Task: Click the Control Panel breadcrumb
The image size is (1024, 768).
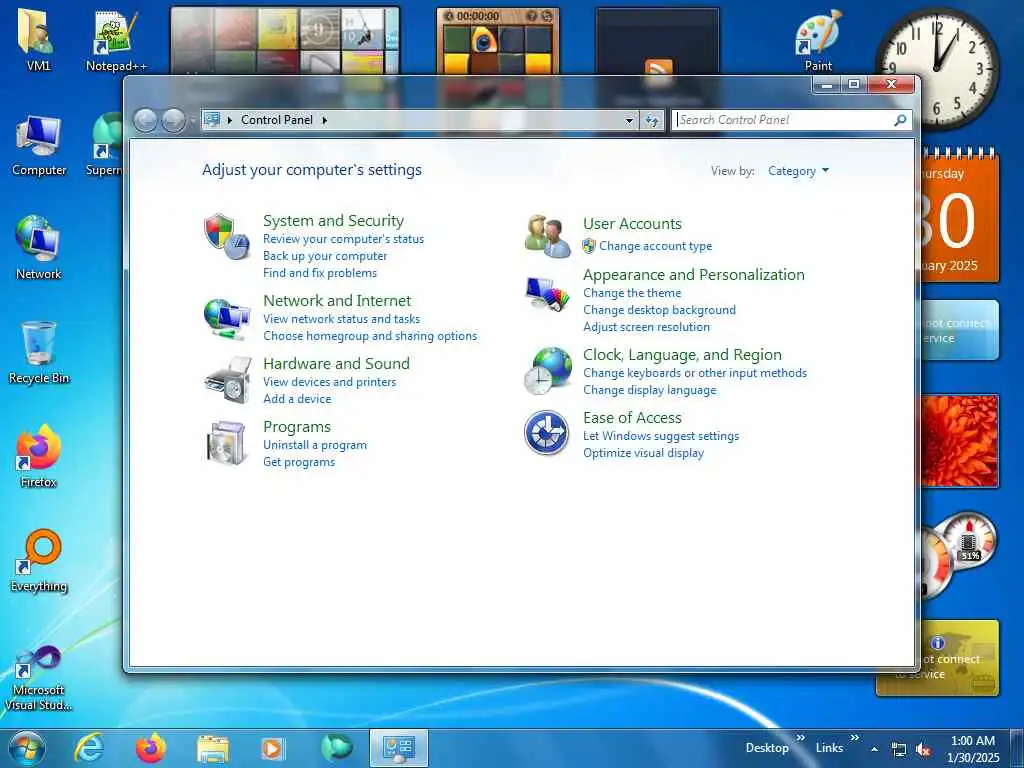Action: point(277,120)
